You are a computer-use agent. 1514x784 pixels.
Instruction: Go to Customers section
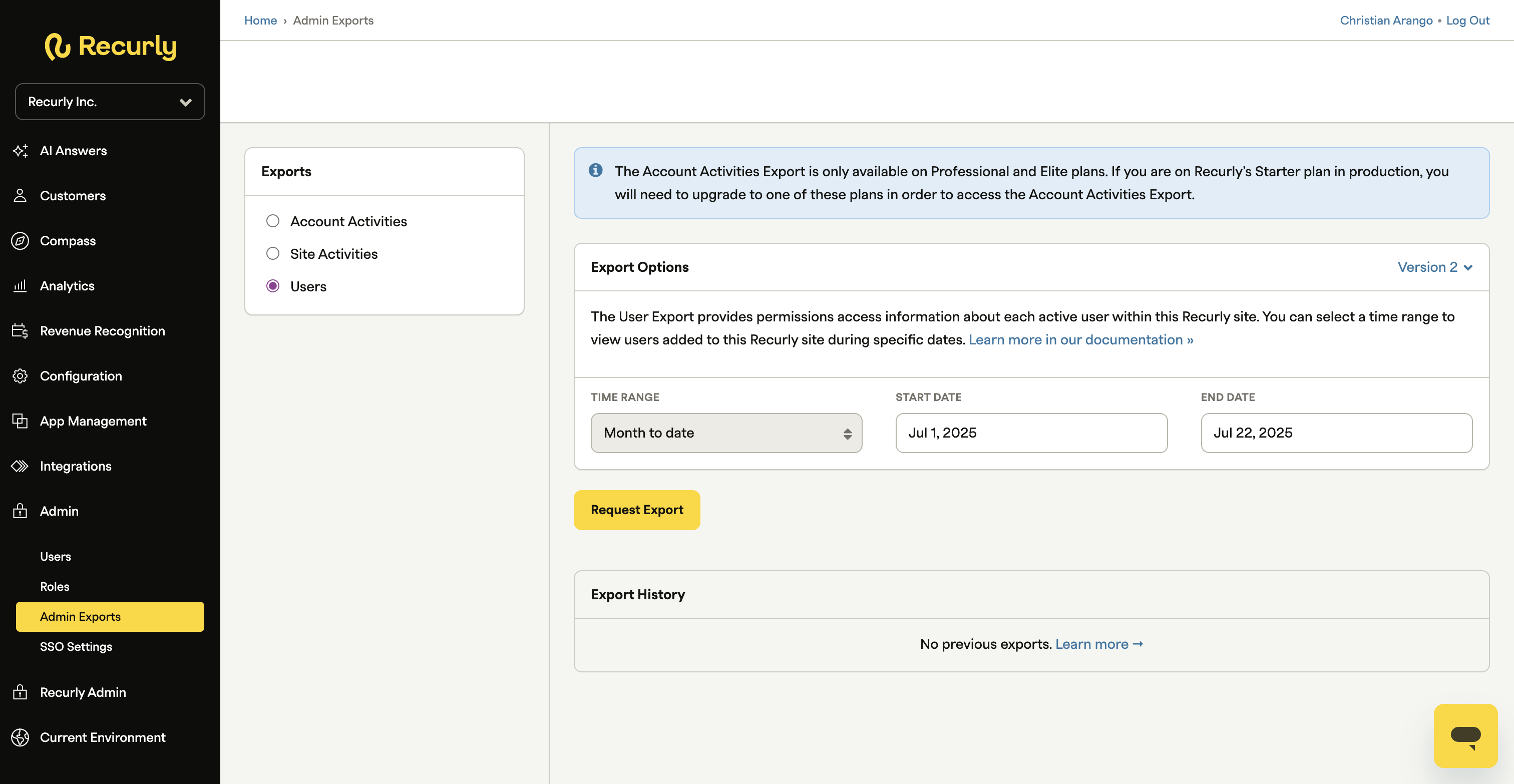point(73,196)
